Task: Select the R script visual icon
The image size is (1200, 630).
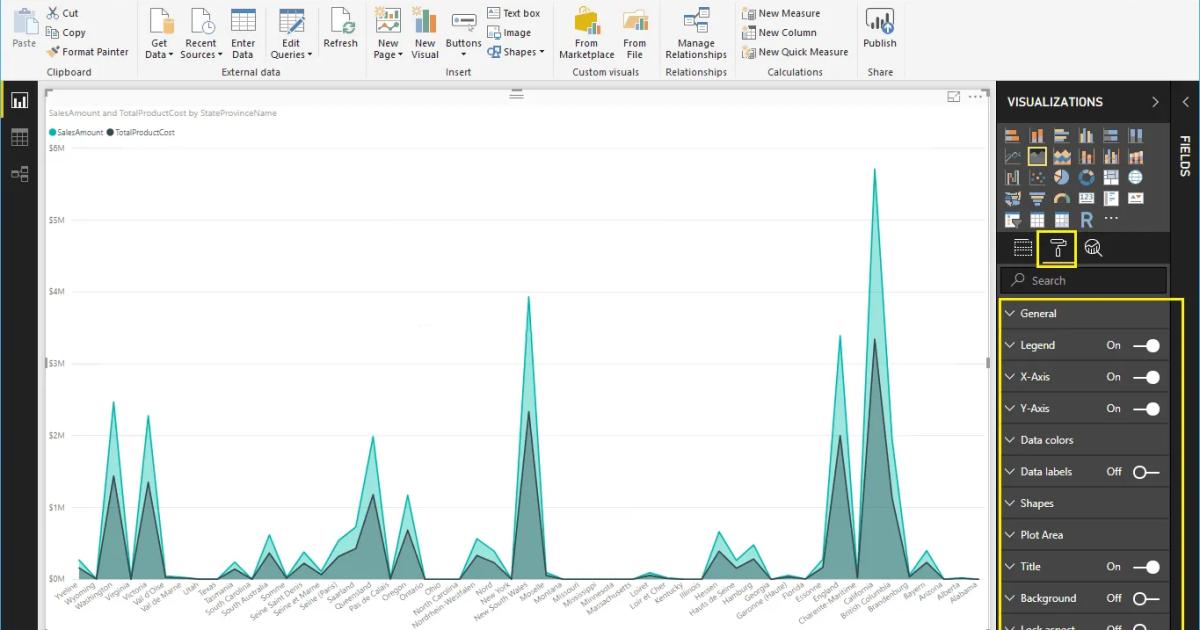Action: tap(1084, 219)
